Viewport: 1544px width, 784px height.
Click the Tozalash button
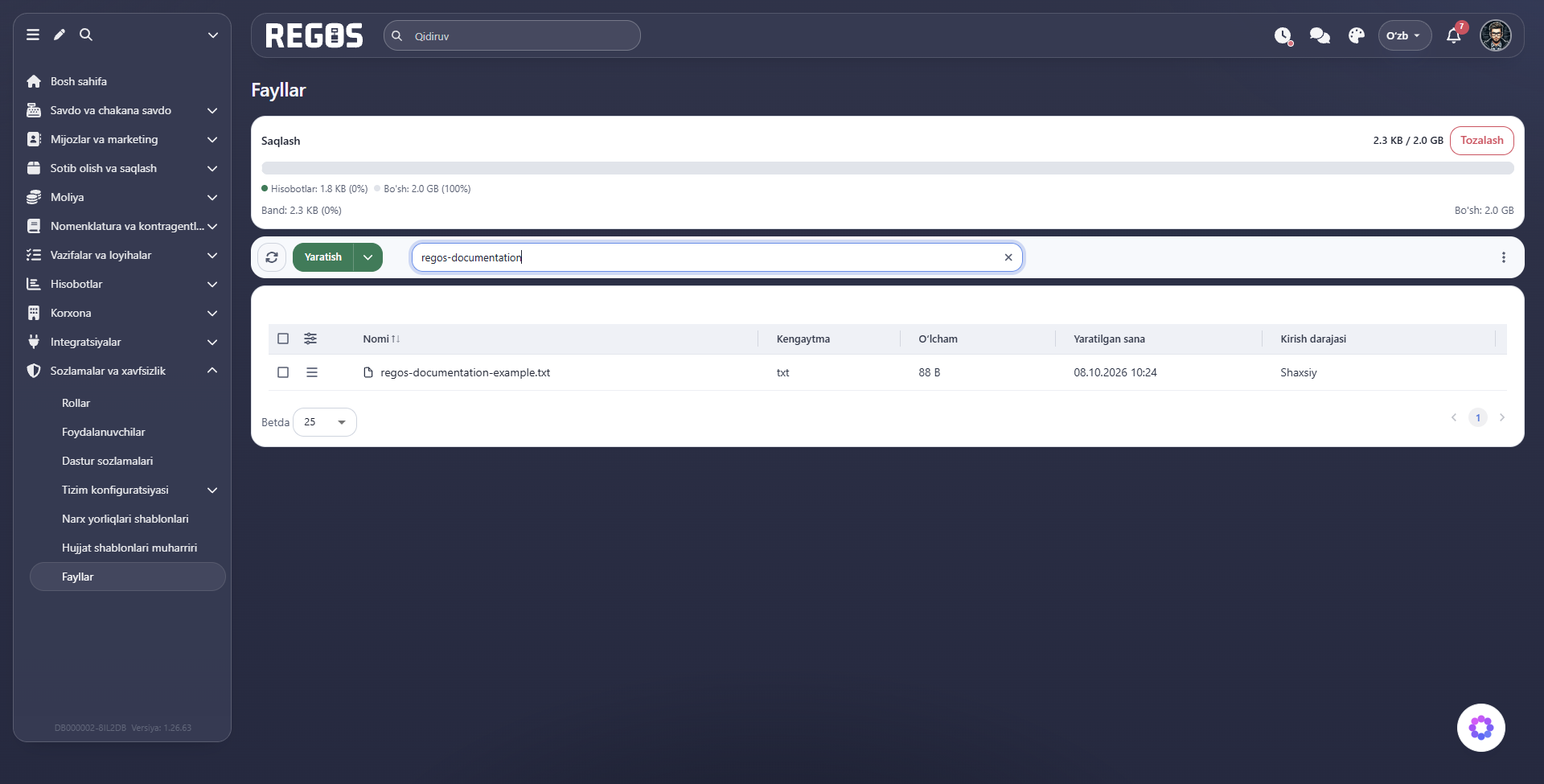(x=1481, y=140)
